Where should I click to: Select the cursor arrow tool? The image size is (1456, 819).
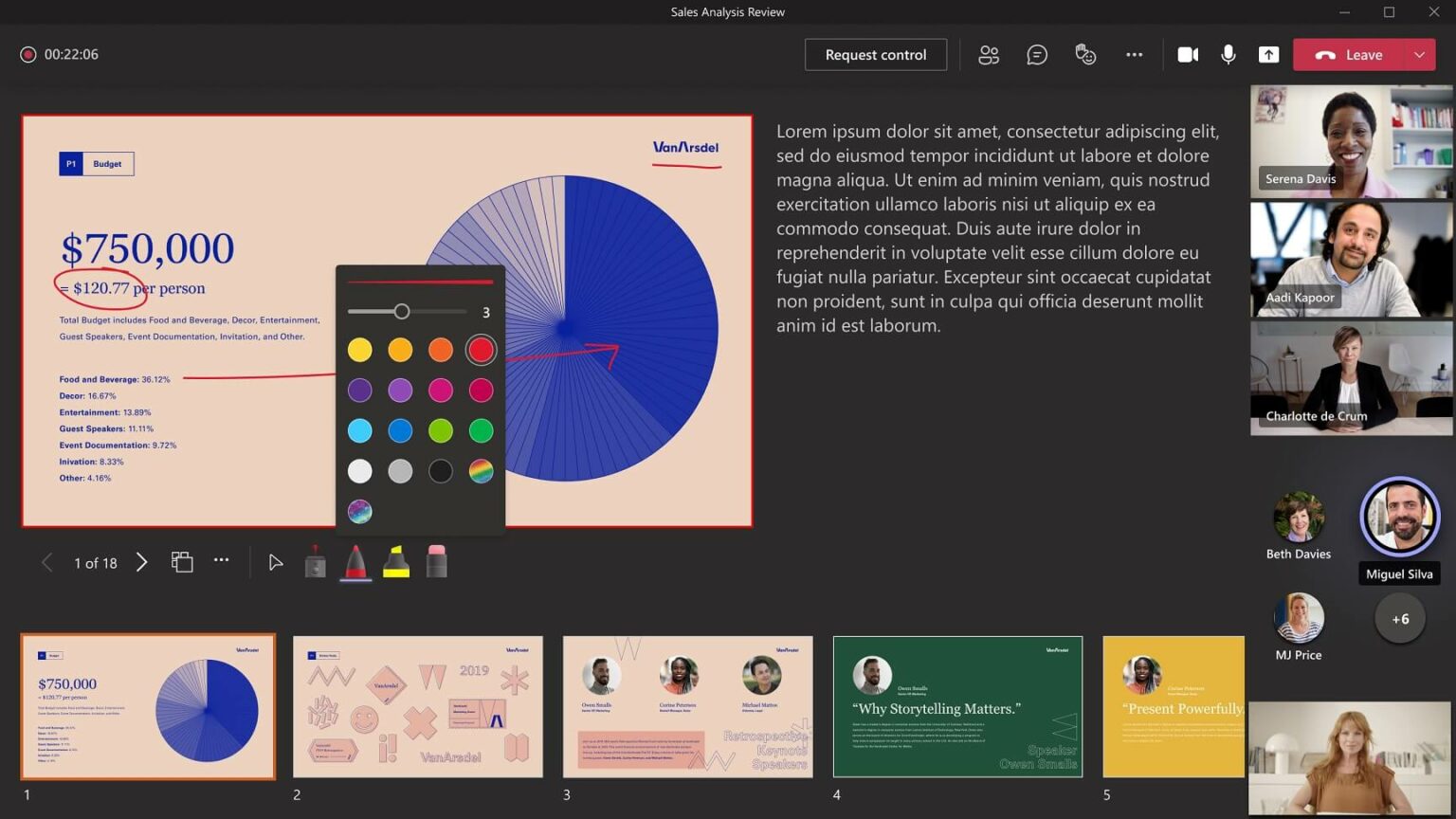pos(276,561)
